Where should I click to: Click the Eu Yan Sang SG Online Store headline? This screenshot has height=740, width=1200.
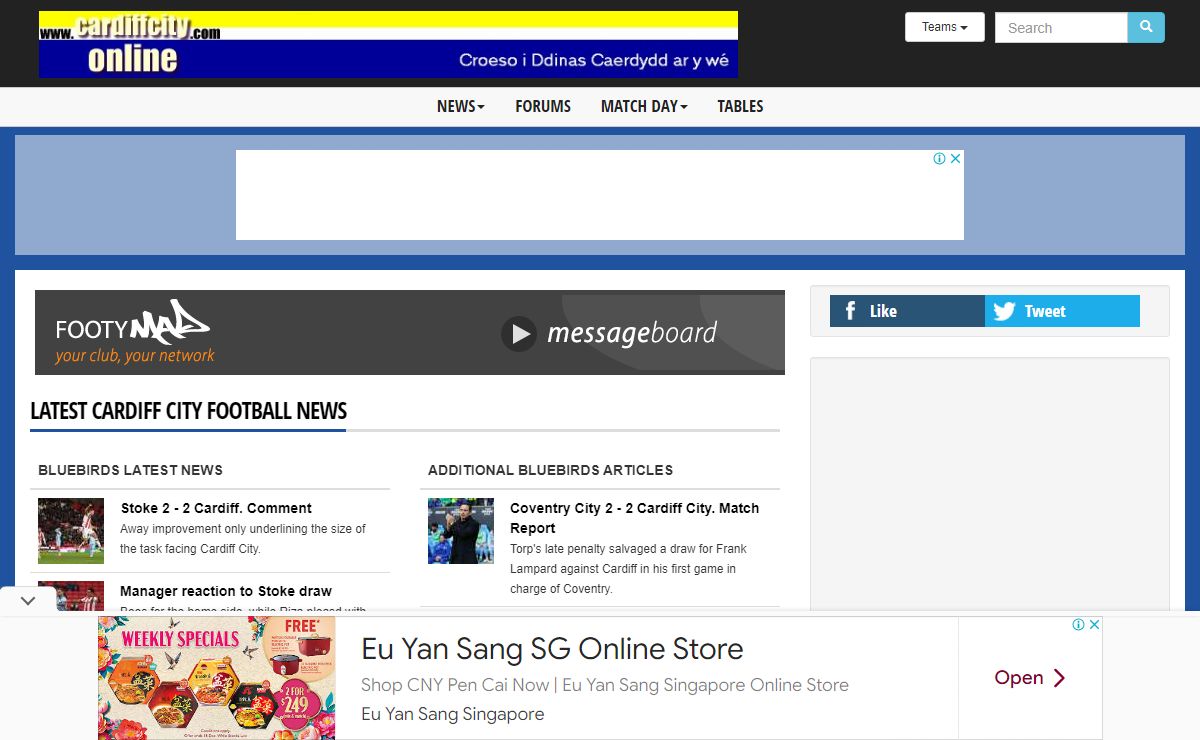coord(552,649)
